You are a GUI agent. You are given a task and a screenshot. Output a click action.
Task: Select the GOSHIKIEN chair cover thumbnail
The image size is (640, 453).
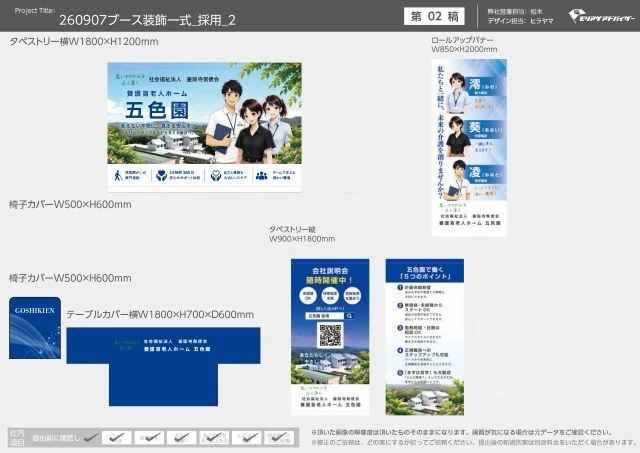pos(35,328)
